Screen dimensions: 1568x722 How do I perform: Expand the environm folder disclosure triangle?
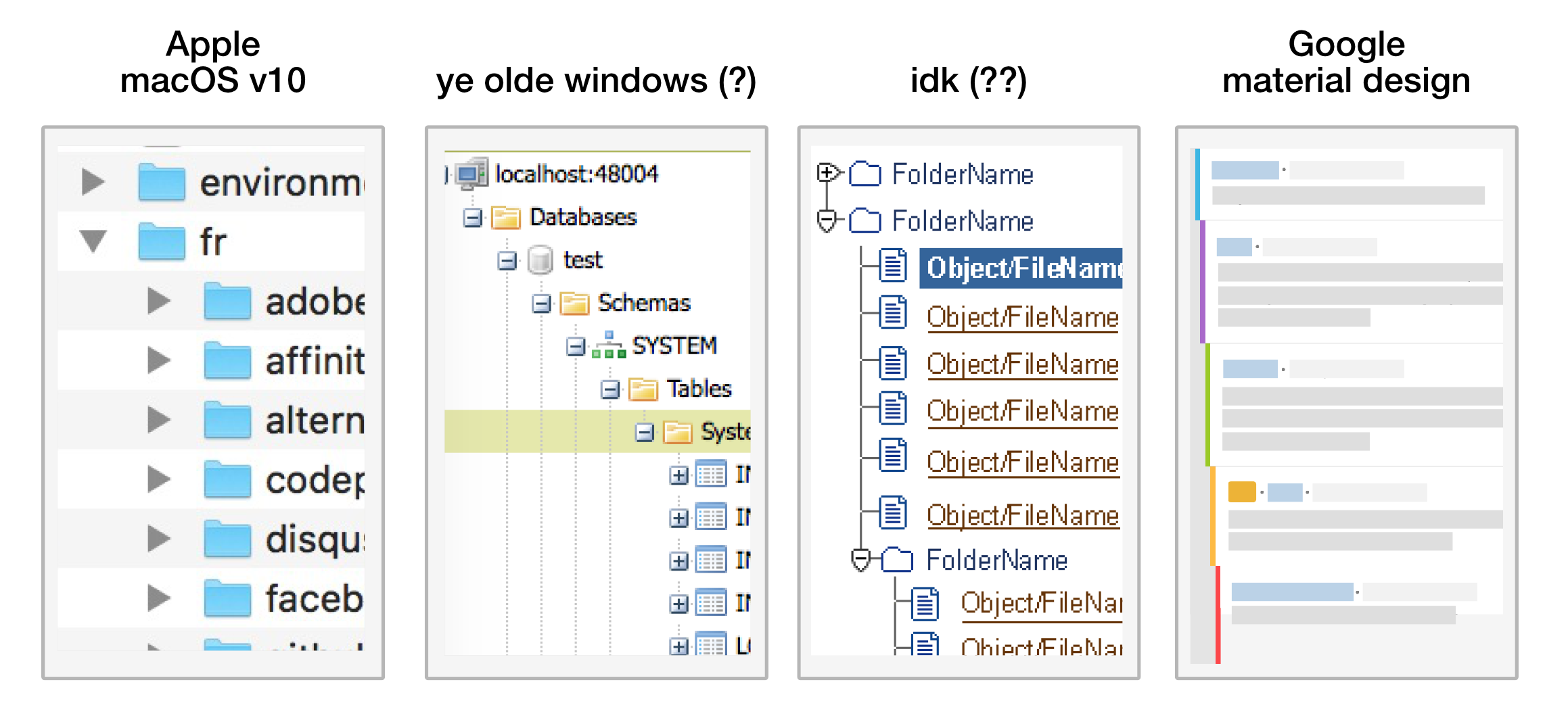(93, 182)
